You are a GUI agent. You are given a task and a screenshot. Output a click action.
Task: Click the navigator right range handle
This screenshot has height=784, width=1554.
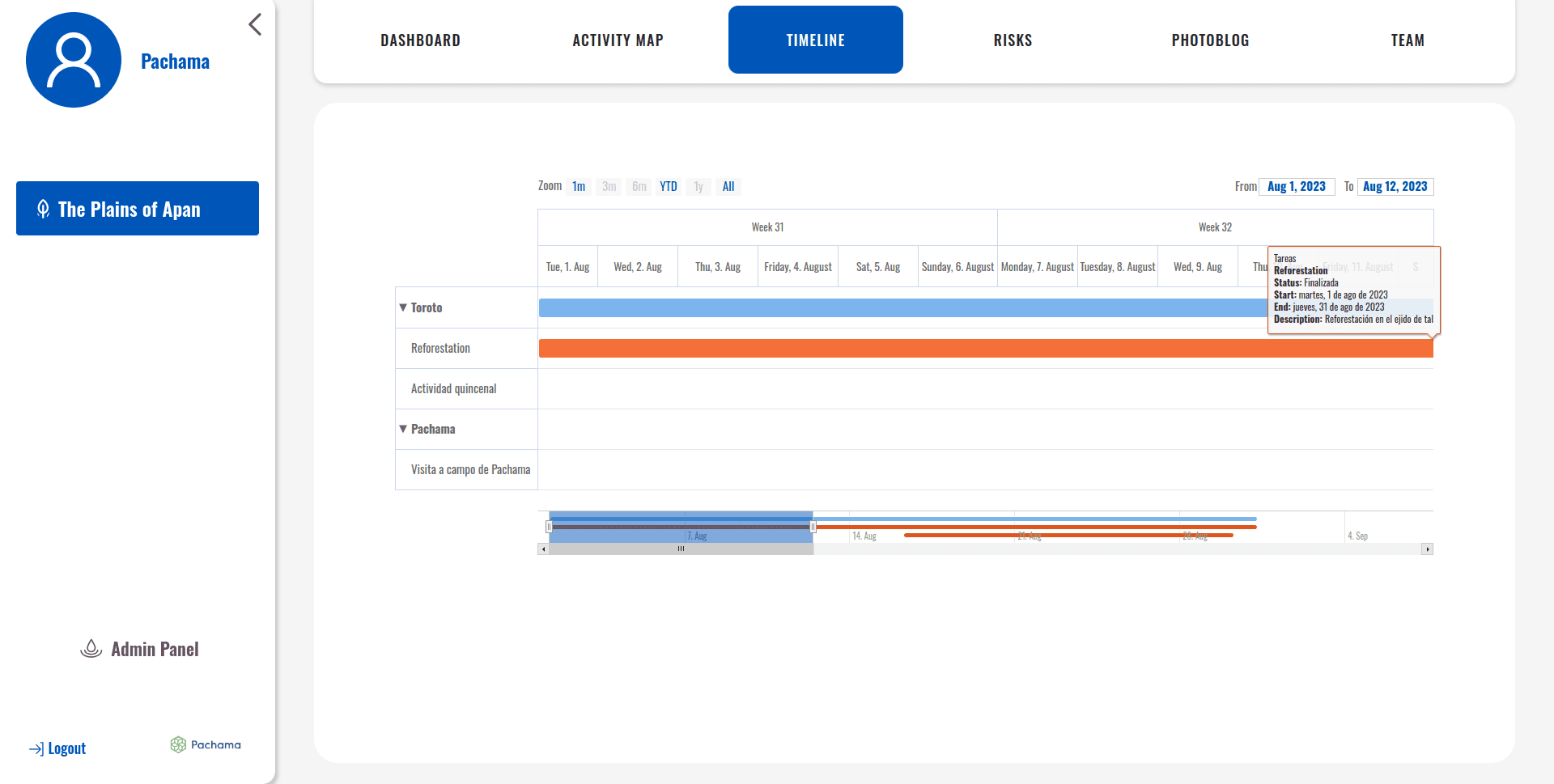click(x=813, y=527)
